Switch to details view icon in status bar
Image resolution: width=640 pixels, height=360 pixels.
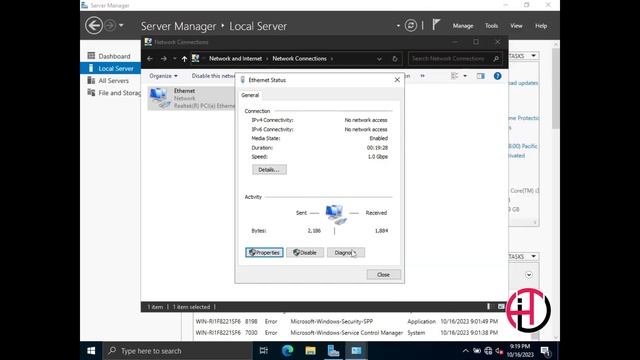pyautogui.click(x=489, y=307)
